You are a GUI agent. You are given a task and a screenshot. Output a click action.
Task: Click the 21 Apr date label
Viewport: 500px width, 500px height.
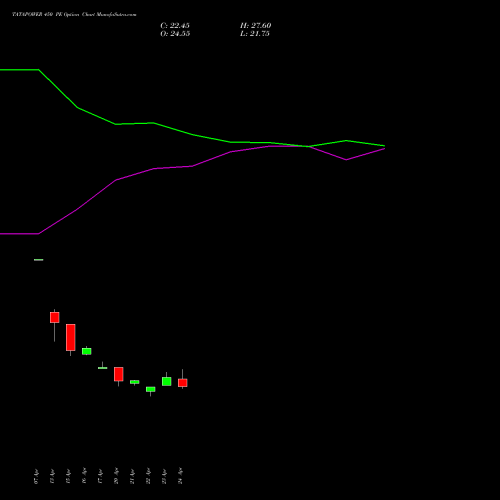point(132,476)
